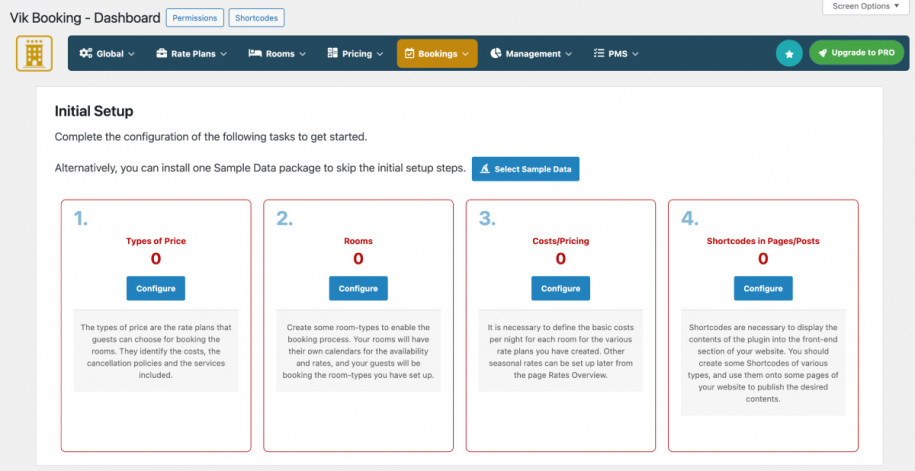Click the red Rooms card heading
The image size is (915, 471).
pyautogui.click(x=358, y=240)
